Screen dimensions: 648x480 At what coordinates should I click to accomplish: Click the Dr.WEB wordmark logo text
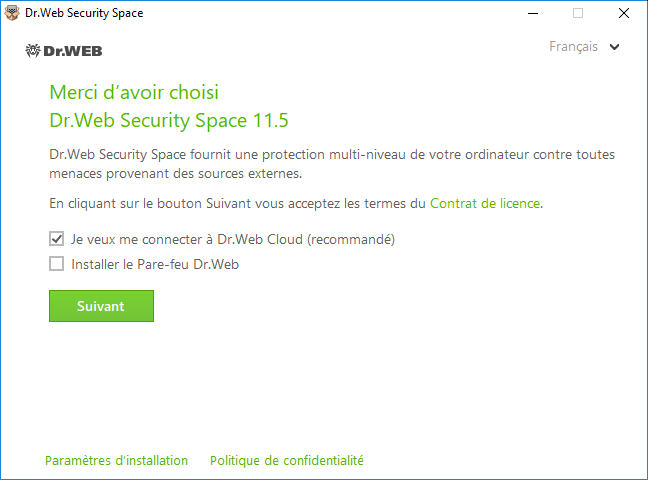[x=73, y=51]
